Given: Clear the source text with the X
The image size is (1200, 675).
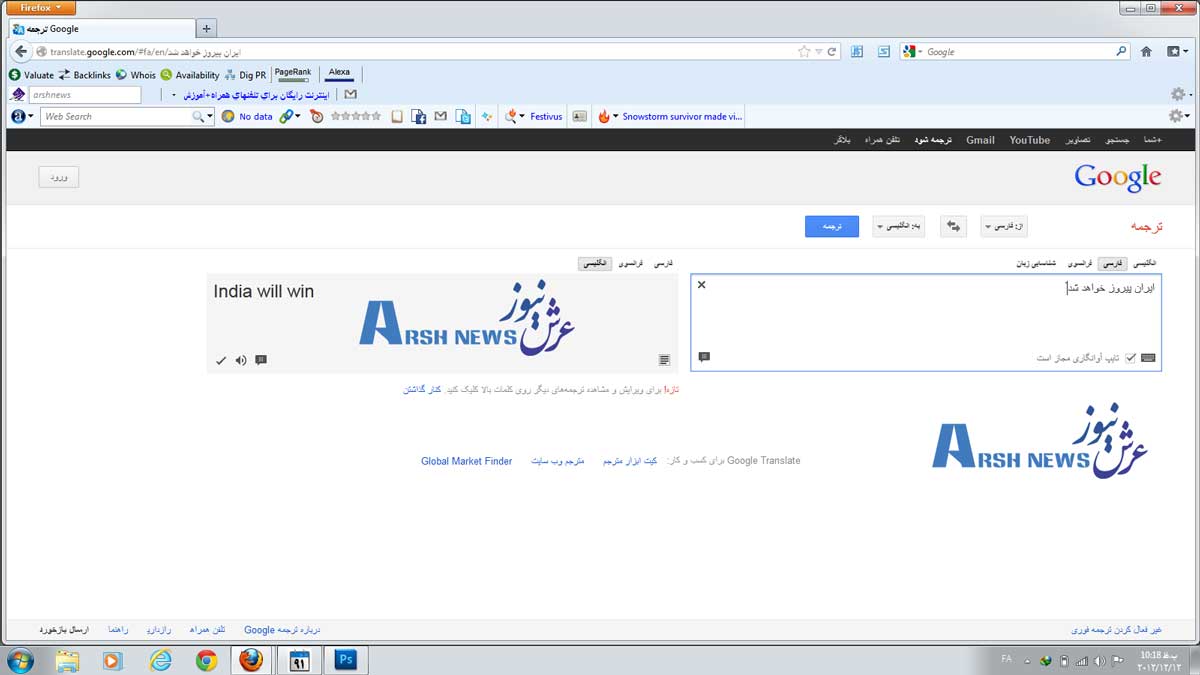Looking at the screenshot, I should [701, 285].
